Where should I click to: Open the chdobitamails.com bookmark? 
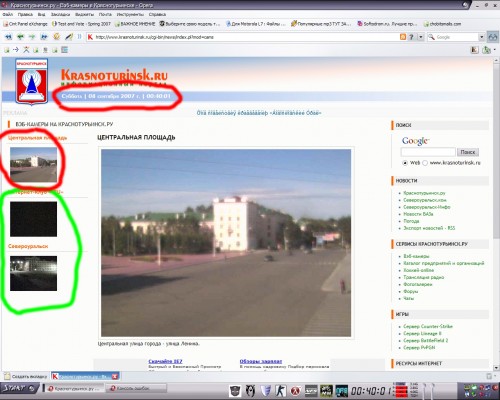tap(442, 24)
